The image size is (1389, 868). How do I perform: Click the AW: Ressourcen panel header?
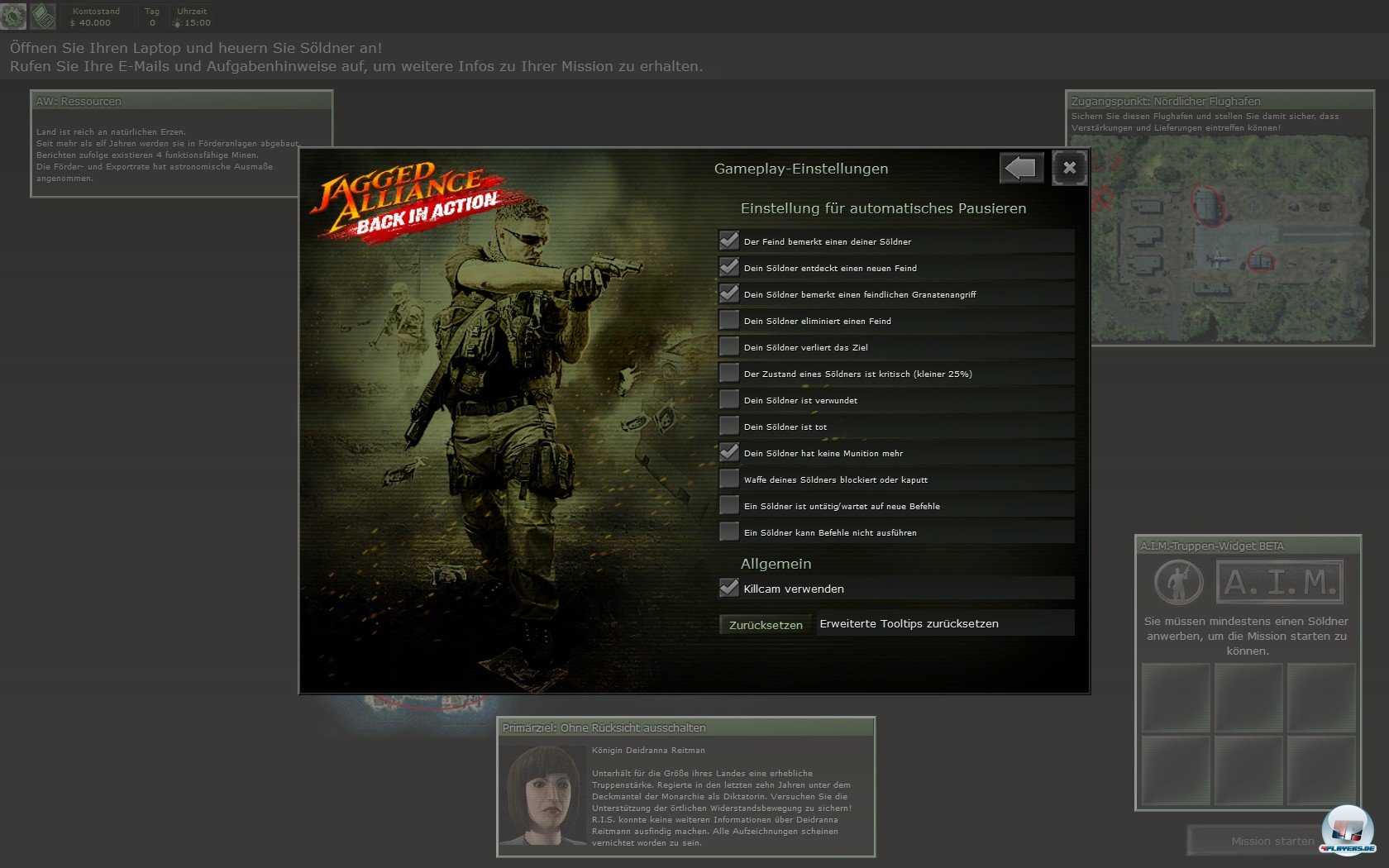(x=182, y=101)
